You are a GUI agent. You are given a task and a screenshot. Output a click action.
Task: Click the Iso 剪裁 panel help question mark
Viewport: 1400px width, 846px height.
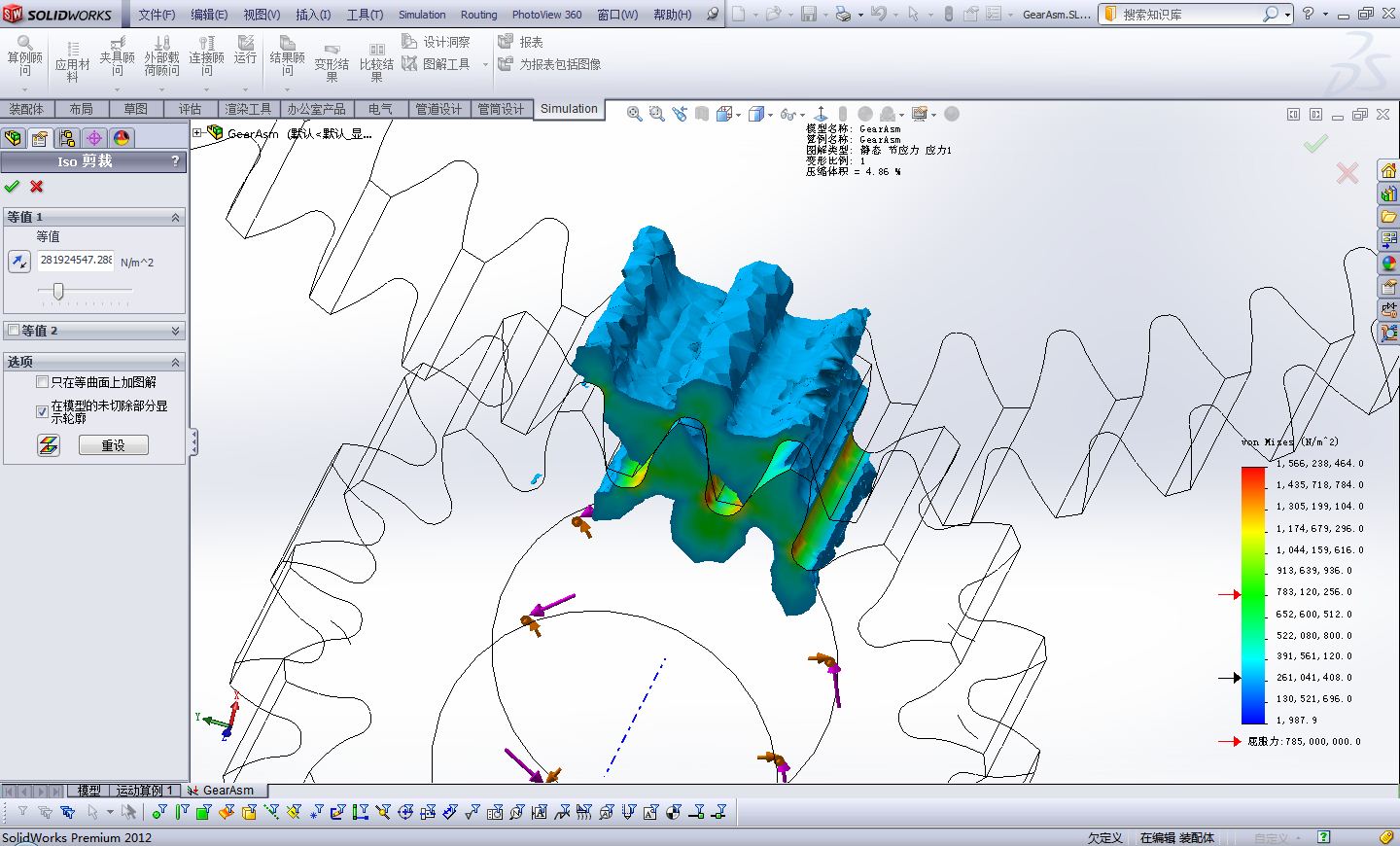pyautogui.click(x=175, y=160)
